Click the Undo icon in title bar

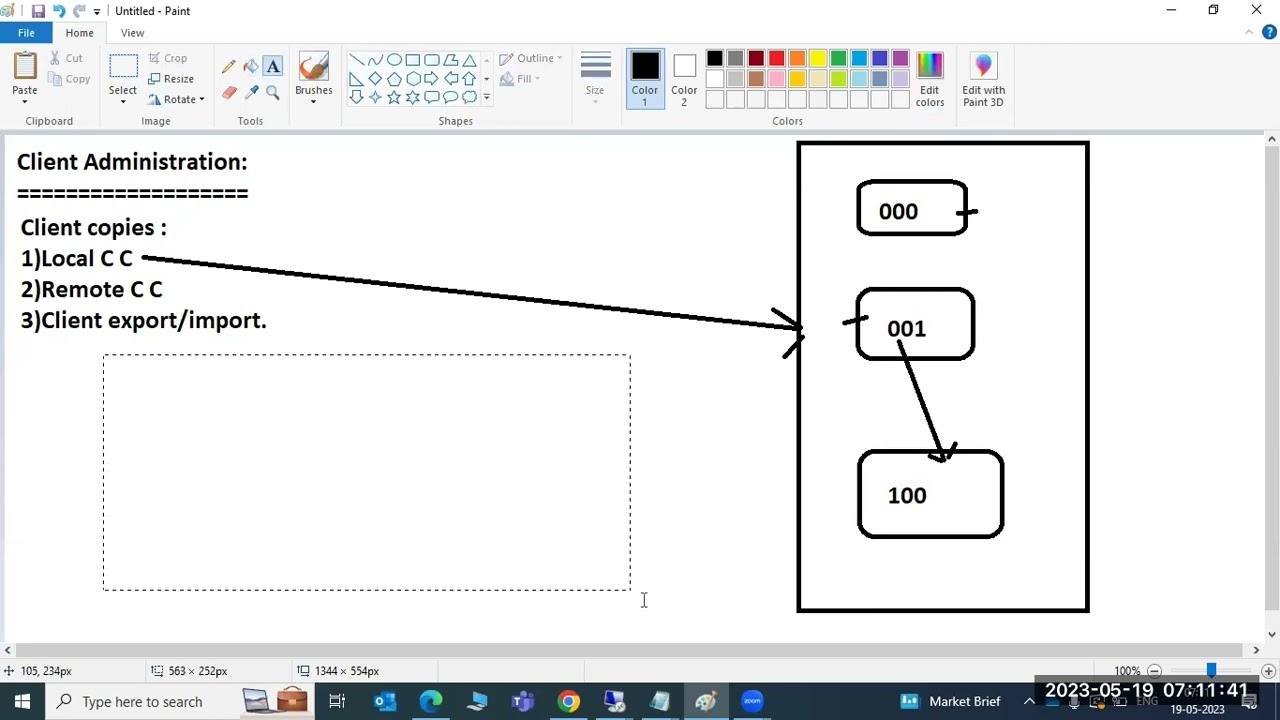pos(59,11)
